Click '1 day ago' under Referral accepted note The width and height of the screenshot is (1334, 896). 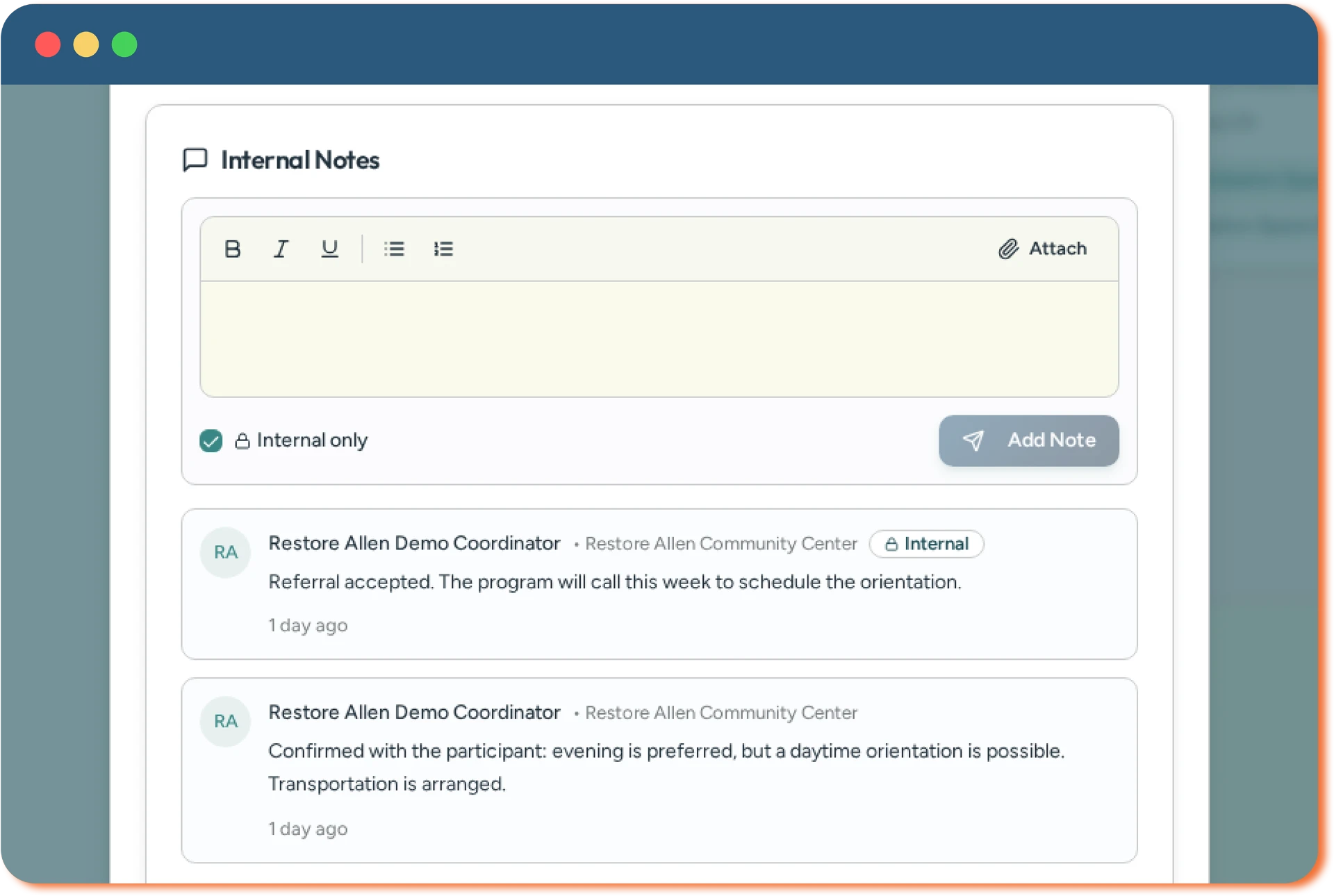pyautogui.click(x=308, y=625)
